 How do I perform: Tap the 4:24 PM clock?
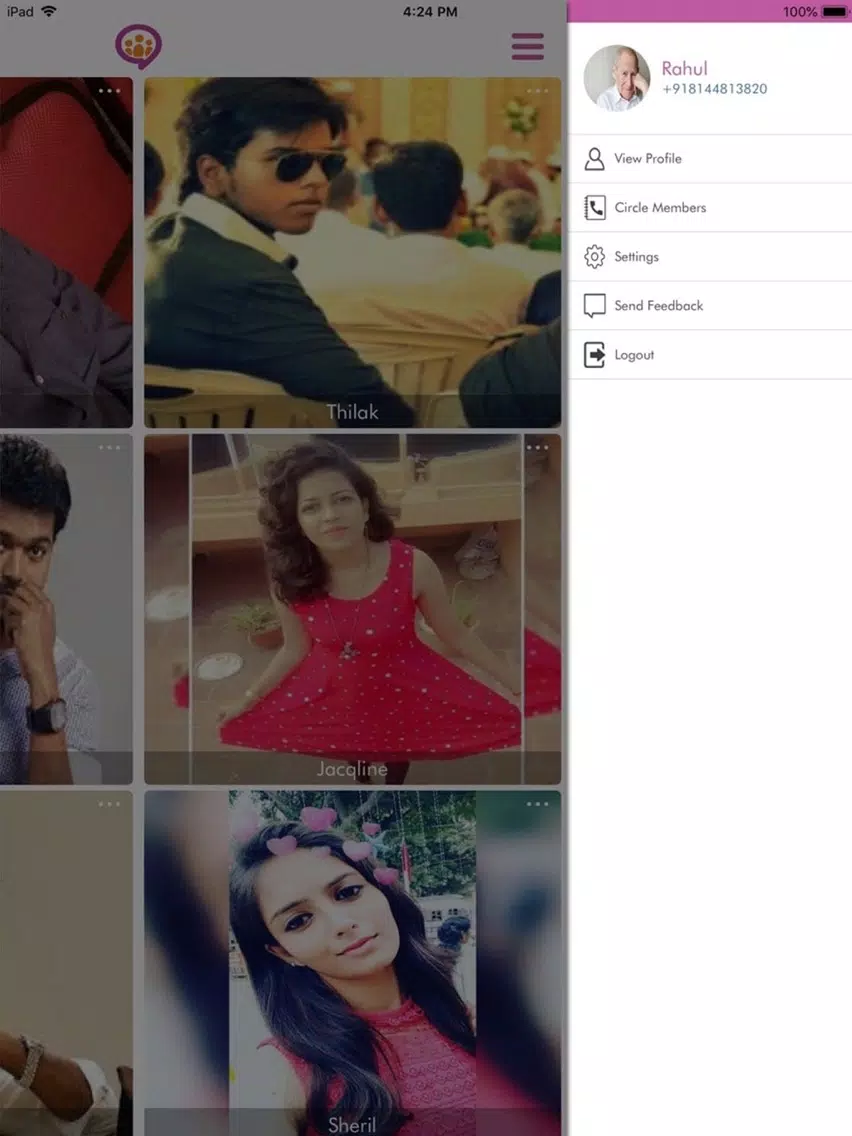[x=430, y=12]
